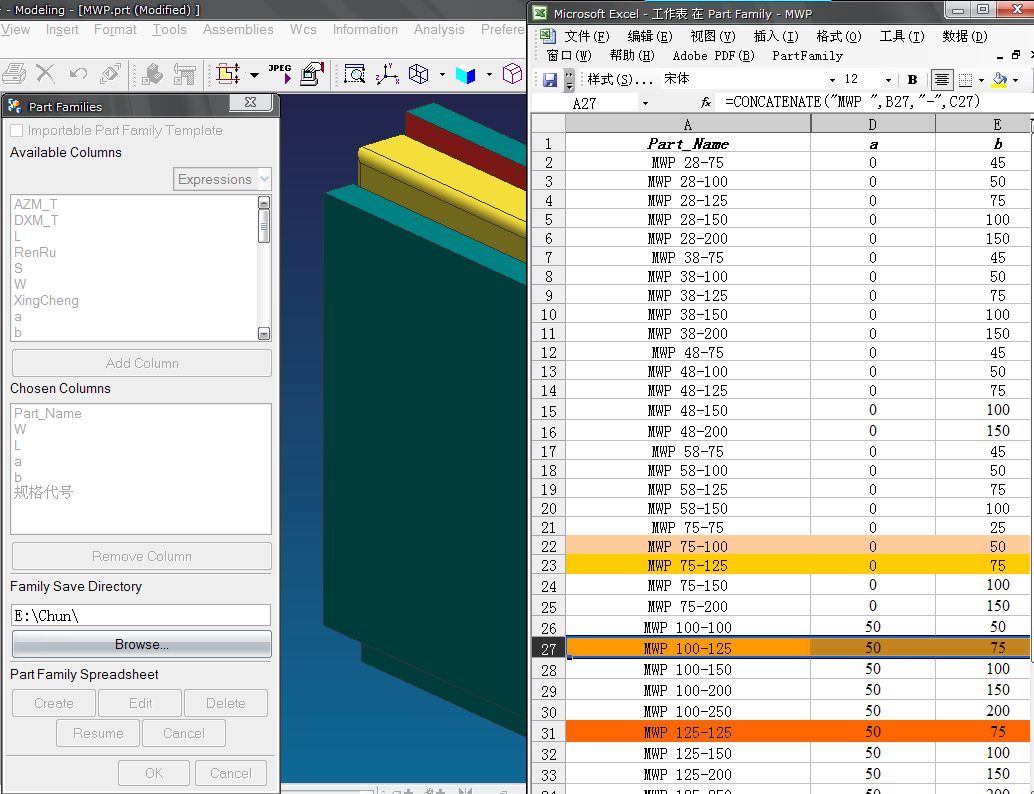The image size is (1034, 794).
Task: Click the Add Column button
Action: pyautogui.click(x=142, y=363)
